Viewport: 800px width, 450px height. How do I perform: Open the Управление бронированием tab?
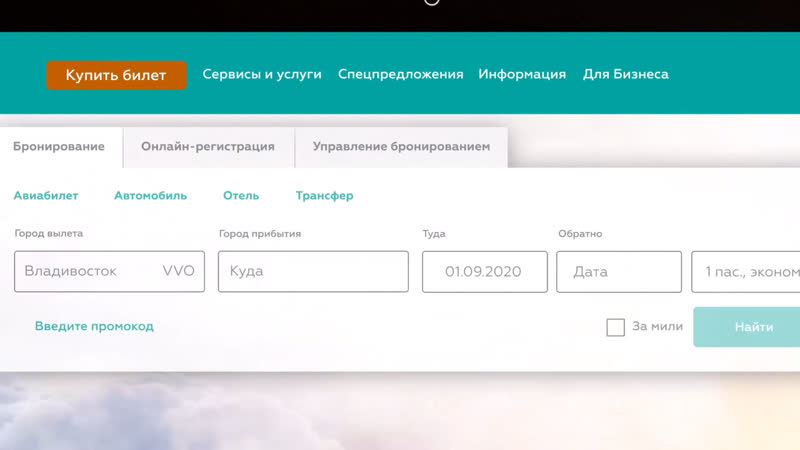pyautogui.click(x=401, y=147)
